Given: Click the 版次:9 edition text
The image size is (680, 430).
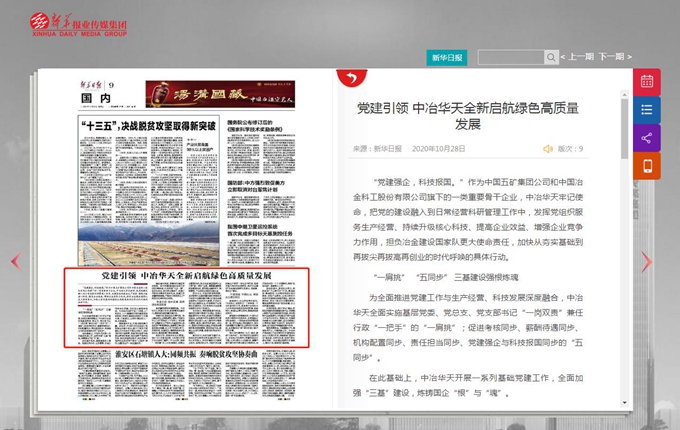Looking at the screenshot, I should point(570,149).
